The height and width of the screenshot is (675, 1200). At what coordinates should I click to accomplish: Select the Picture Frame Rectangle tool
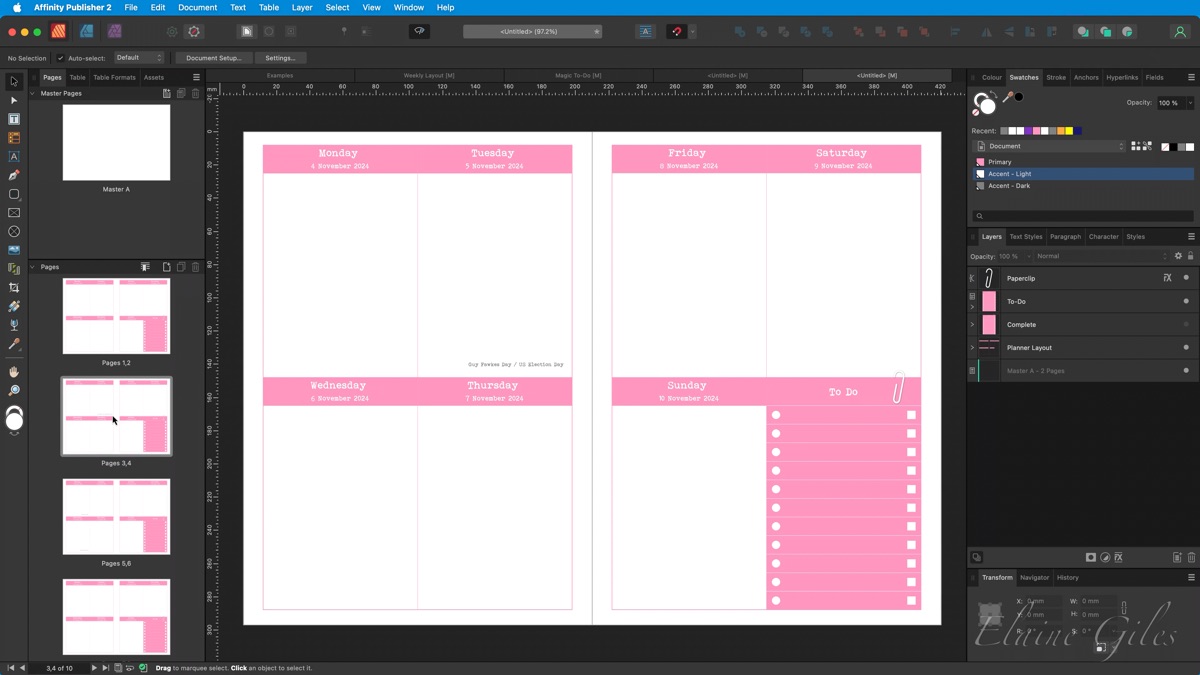coord(14,213)
